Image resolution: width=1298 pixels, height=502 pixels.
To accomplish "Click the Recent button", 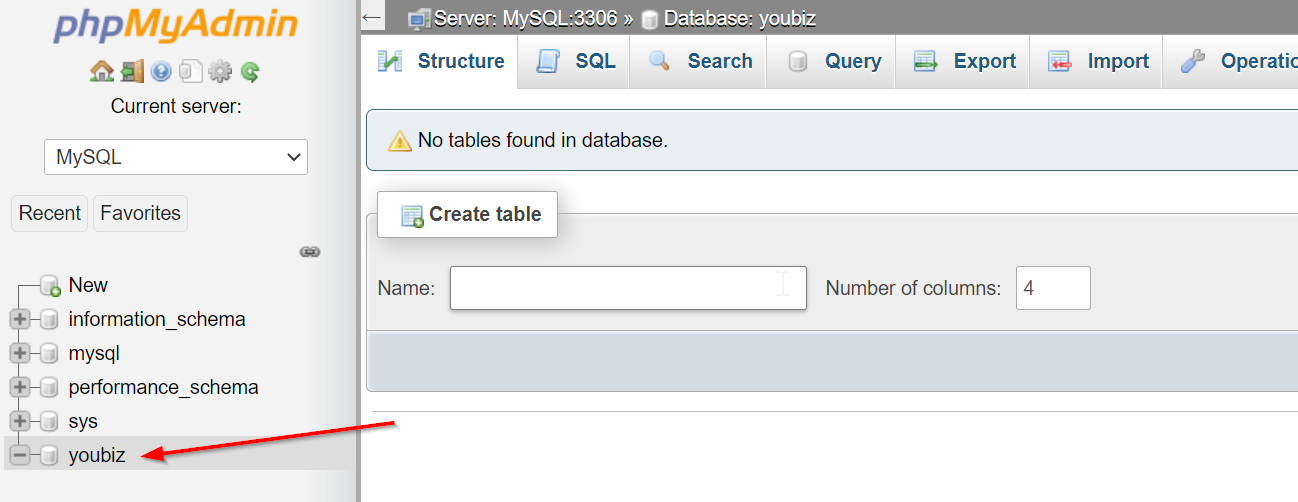I will point(50,213).
